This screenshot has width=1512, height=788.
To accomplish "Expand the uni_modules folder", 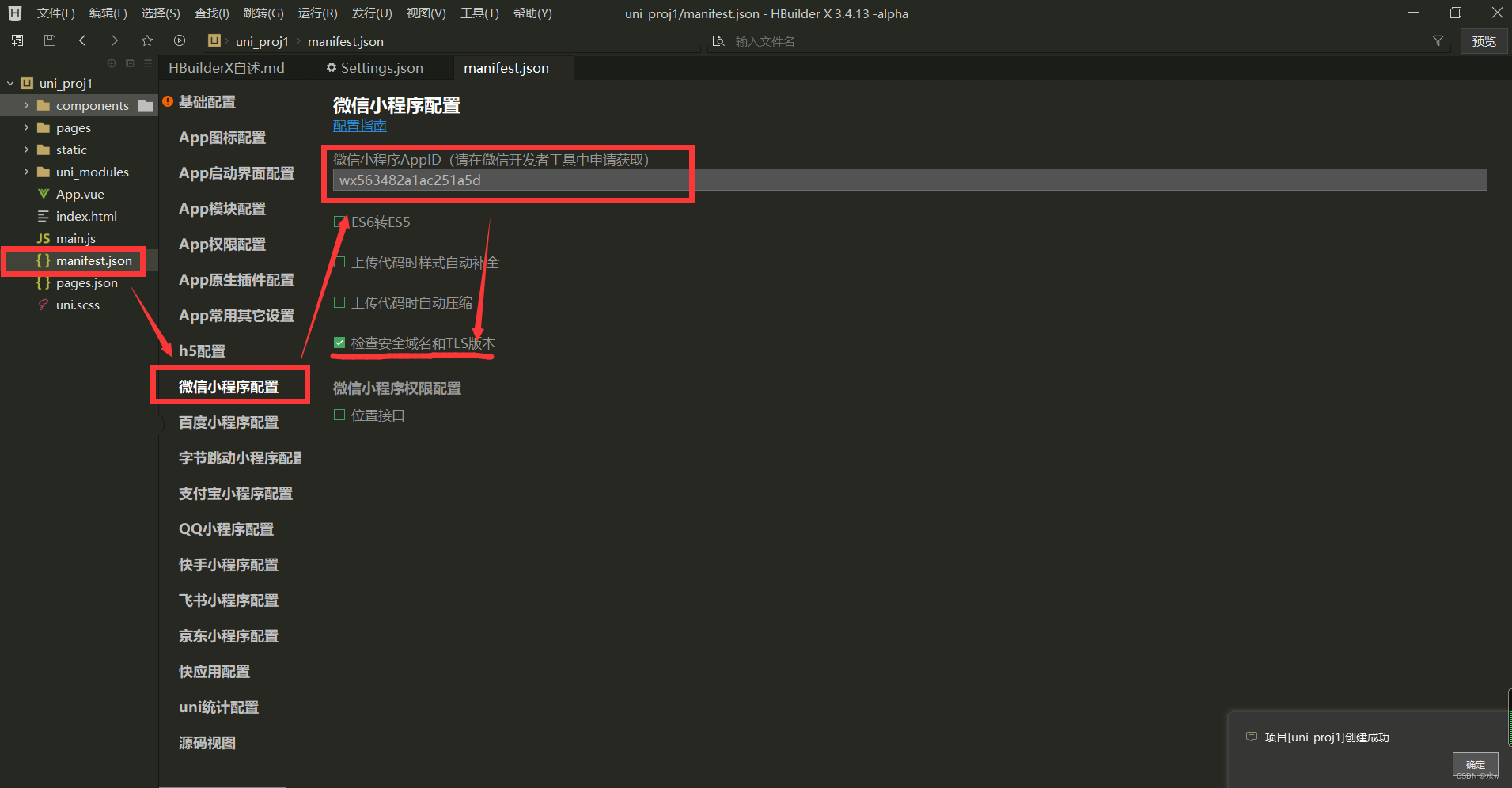I will [x=26, y=172].
